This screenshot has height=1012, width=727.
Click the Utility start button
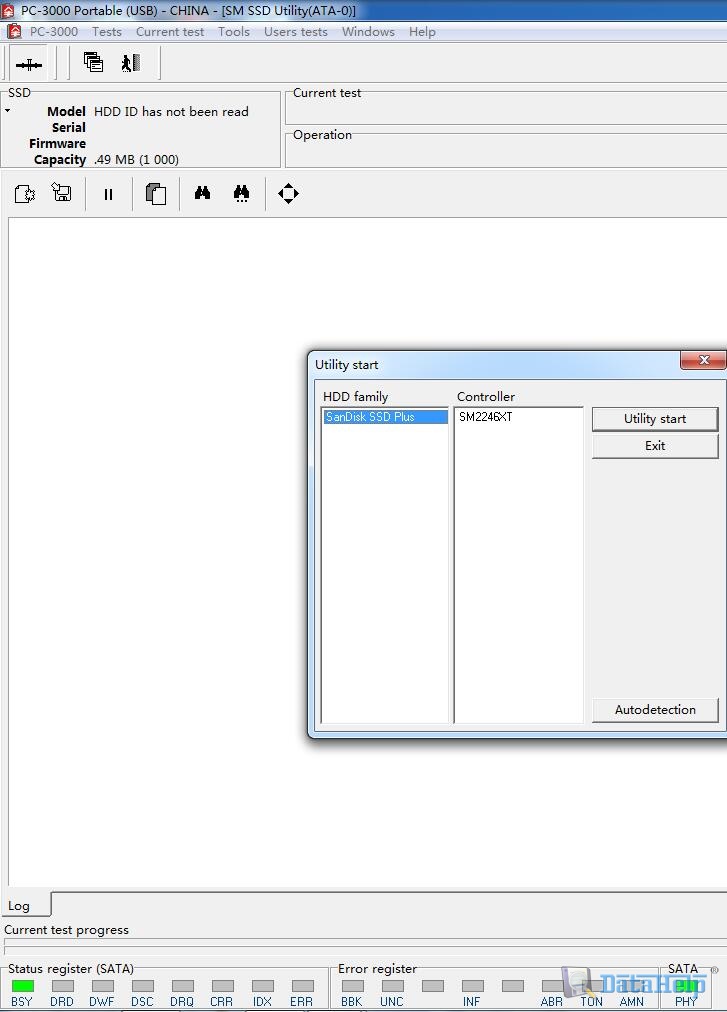[x=655, y=419]
